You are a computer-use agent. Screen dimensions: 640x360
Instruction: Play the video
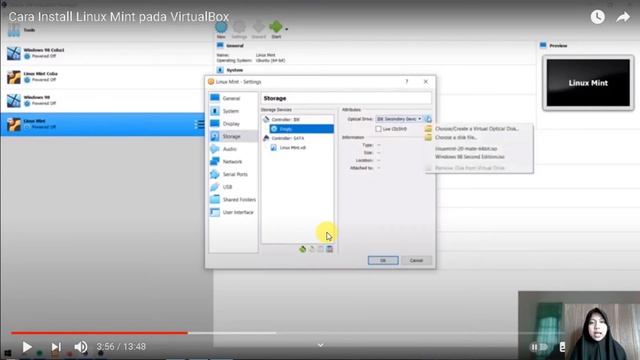27,347
